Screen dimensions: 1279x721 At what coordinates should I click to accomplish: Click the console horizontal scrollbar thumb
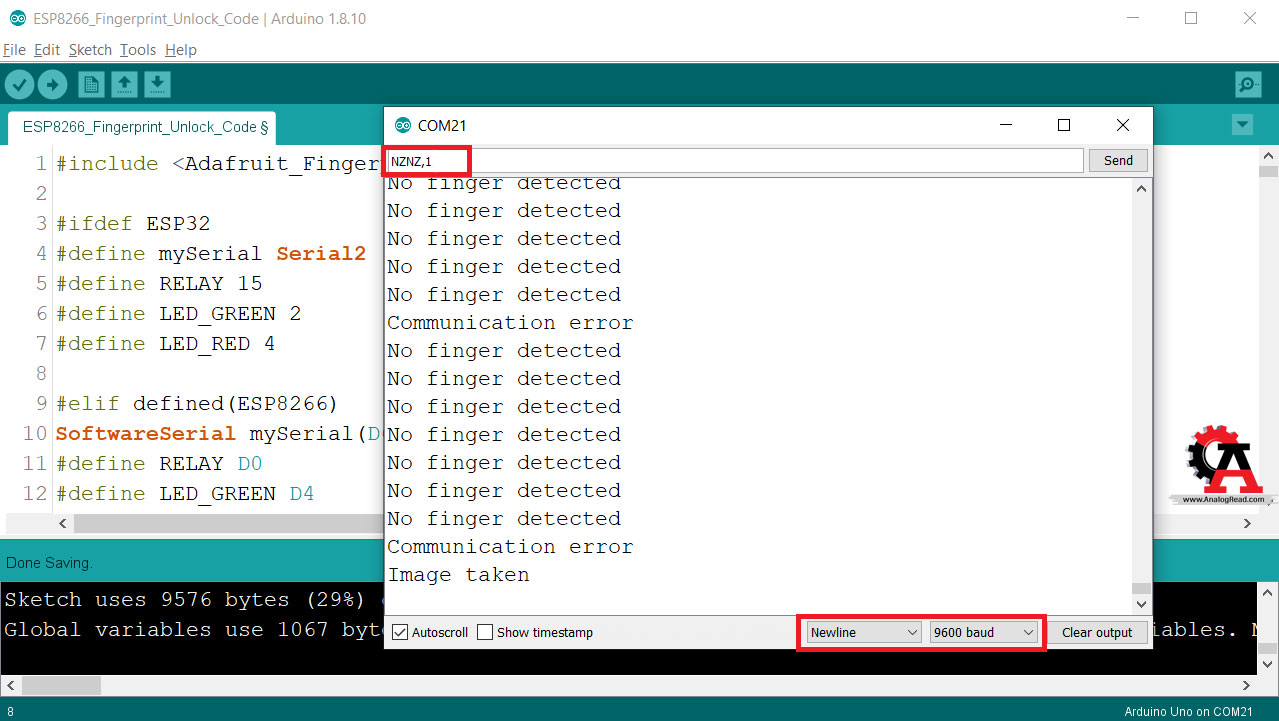(x=61, y=685)
